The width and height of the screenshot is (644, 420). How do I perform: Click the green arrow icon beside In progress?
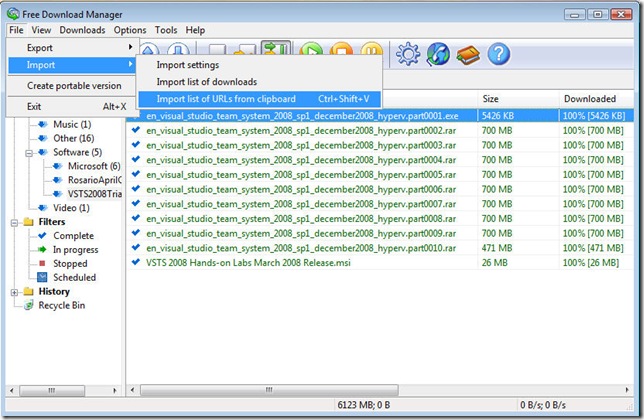[42, 250]
